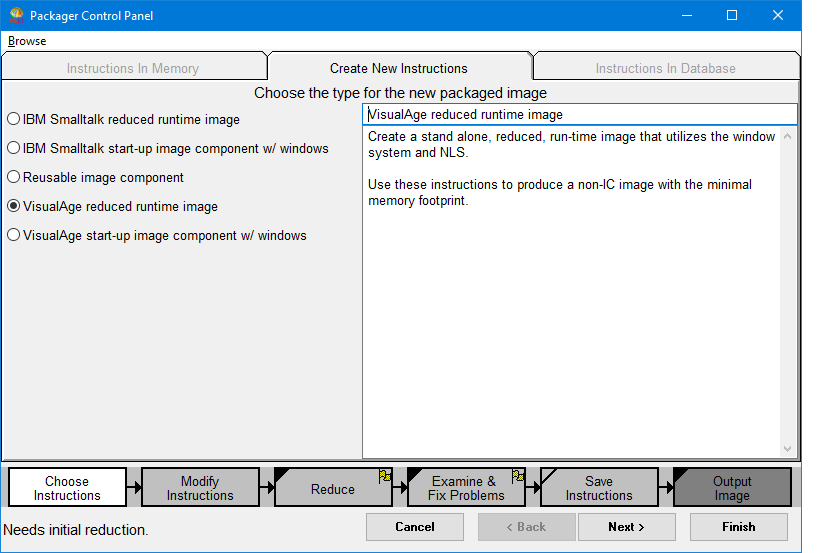Open the Browse menu

point(27,41)
